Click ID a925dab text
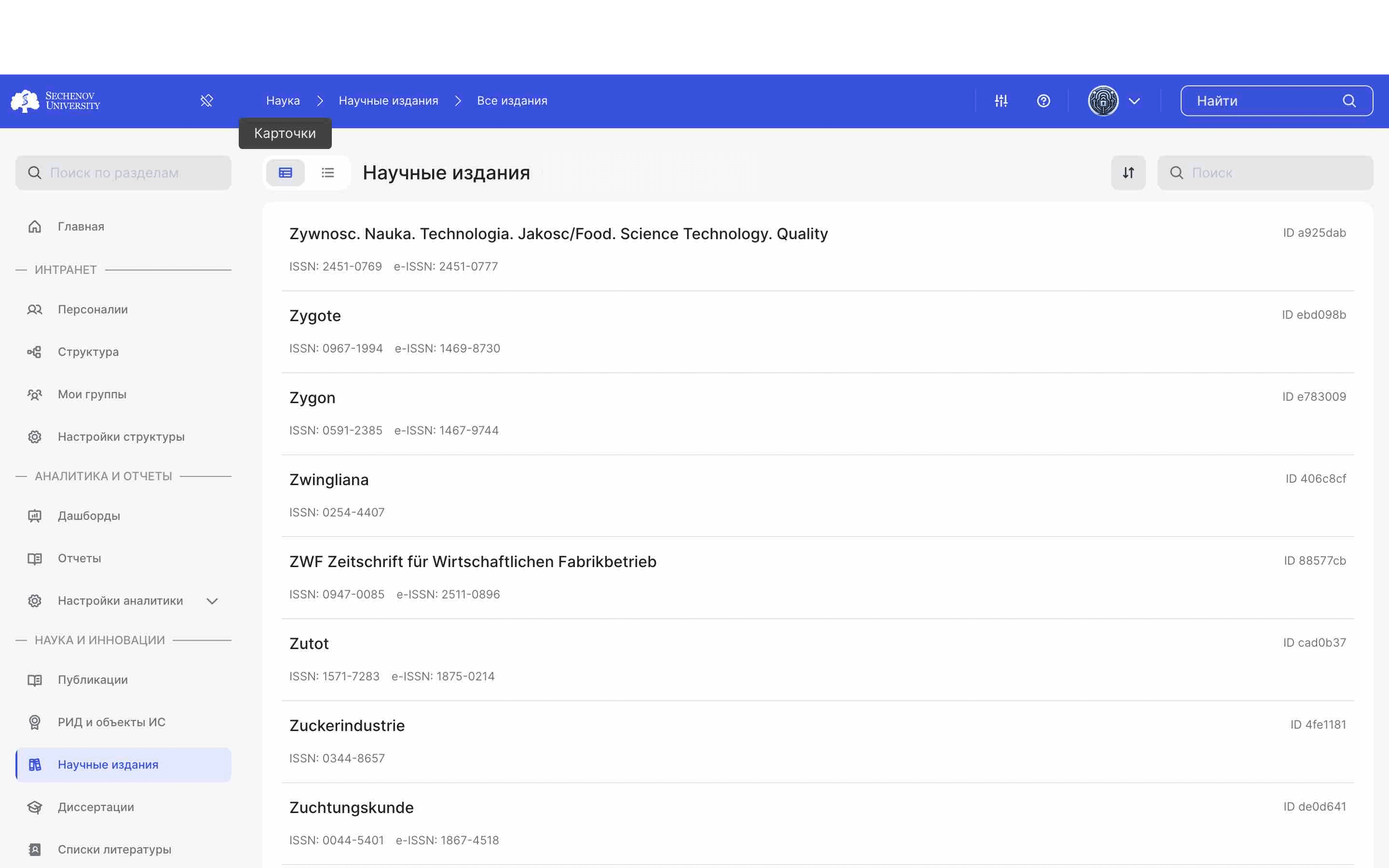The height and width of the screenshot is (868, 1389). click(1314, 233)
